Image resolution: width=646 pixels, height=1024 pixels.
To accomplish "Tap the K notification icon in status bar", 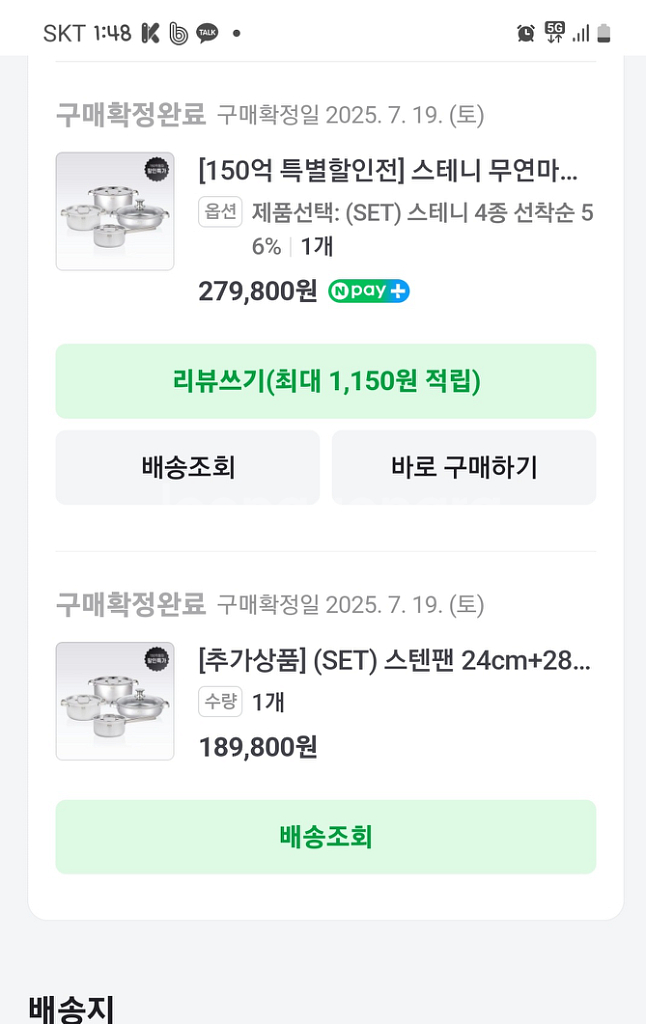I will pyautogui.click(x=151, y=33).
